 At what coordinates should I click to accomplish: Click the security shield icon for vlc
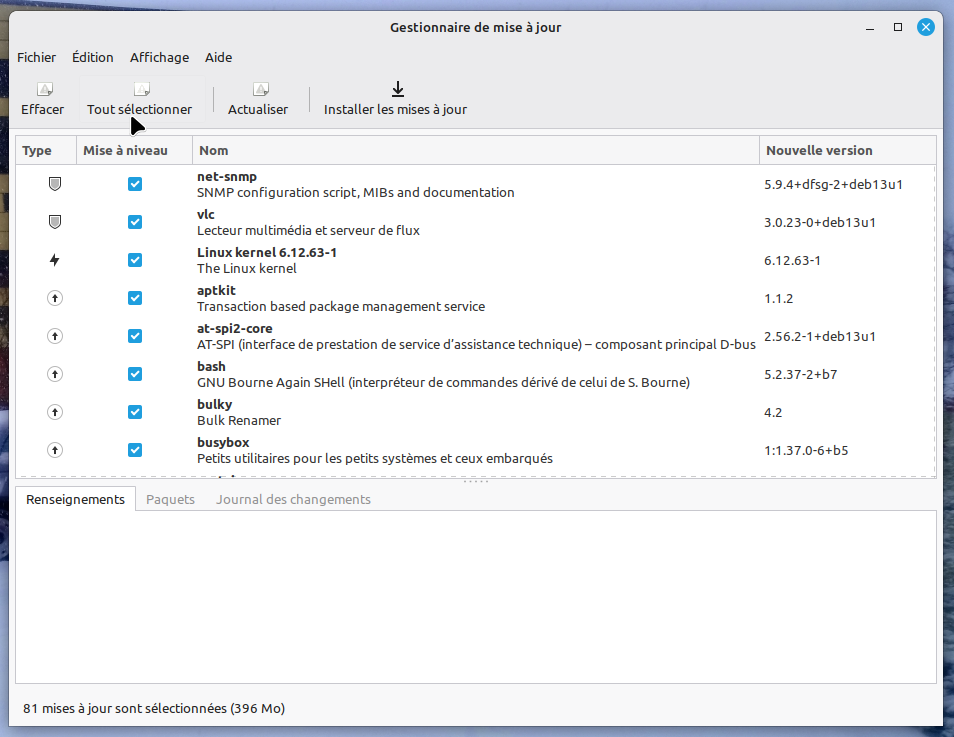coord(55,222)
